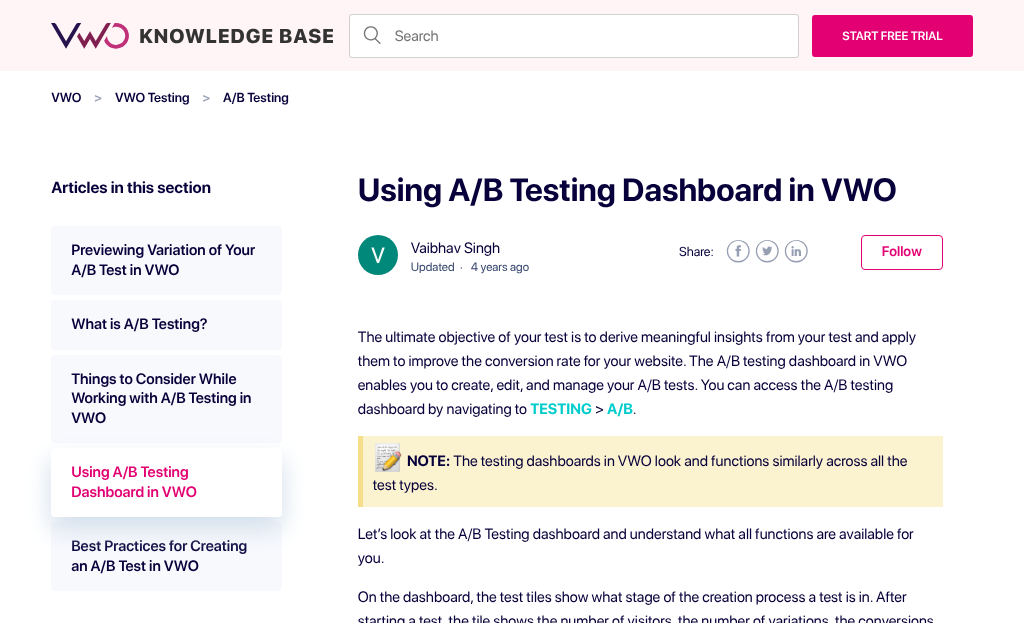Image resolution: width=1024 pixels, height=623 pixels.
Task: Click the "Share:" label
Action: point(696,252)
